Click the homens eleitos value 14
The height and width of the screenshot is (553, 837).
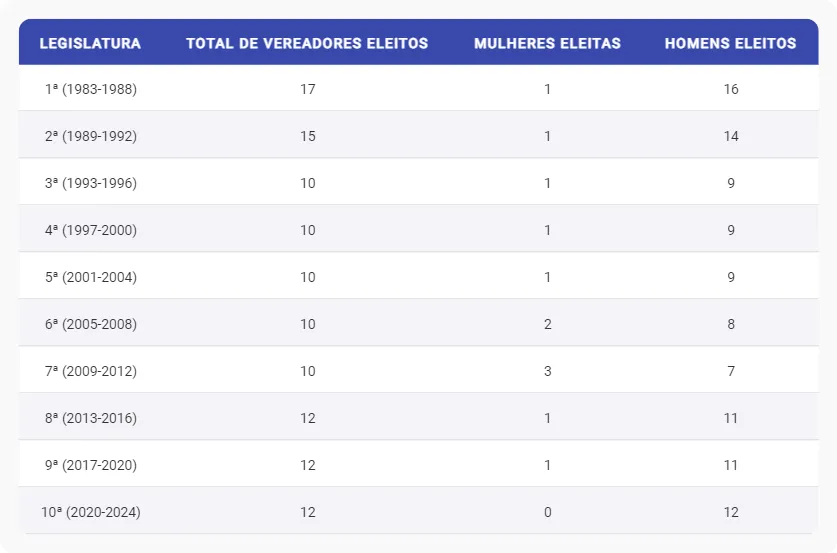coord(731,136)
